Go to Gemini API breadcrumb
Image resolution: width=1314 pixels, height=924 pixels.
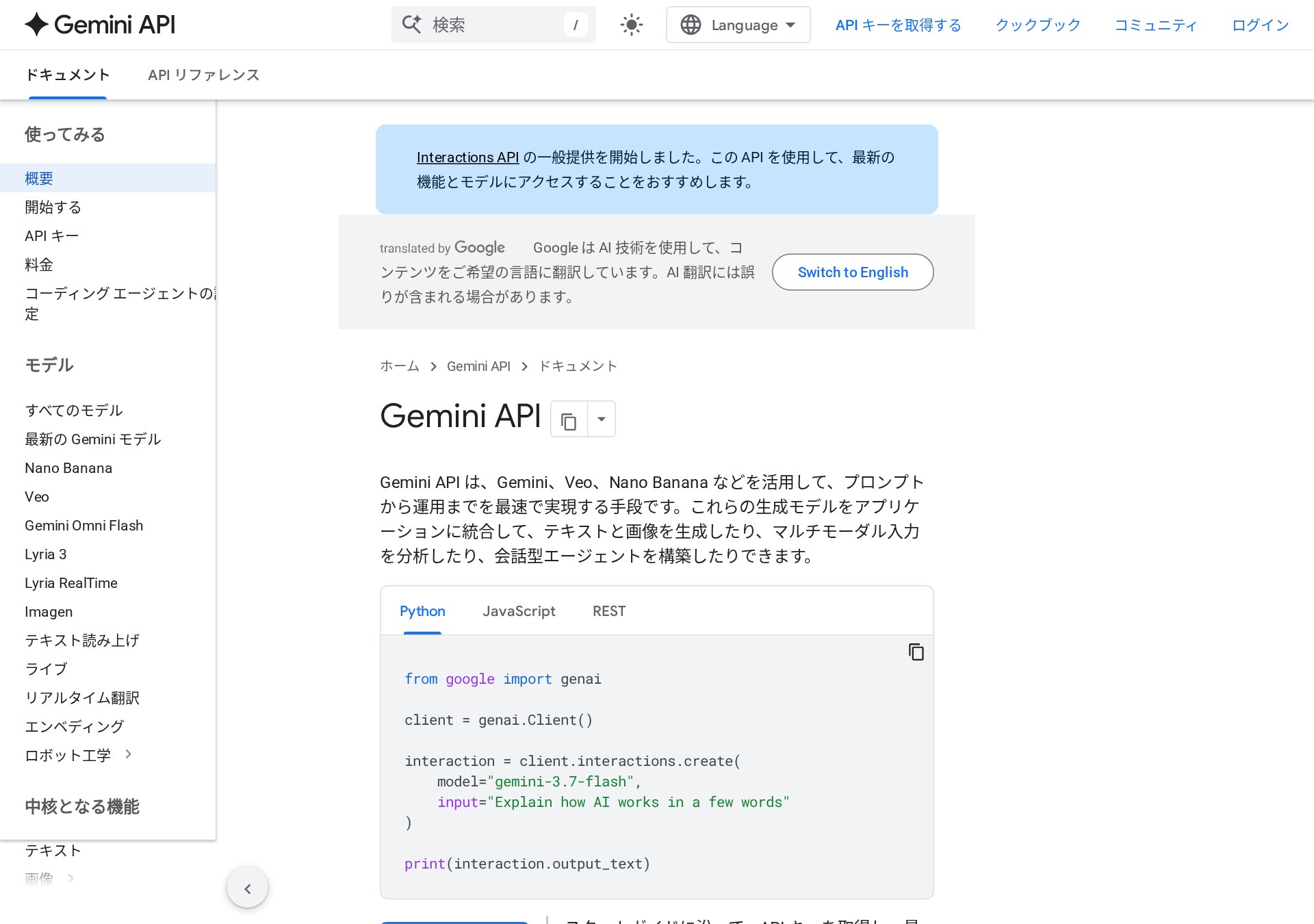tap(478, 366)
